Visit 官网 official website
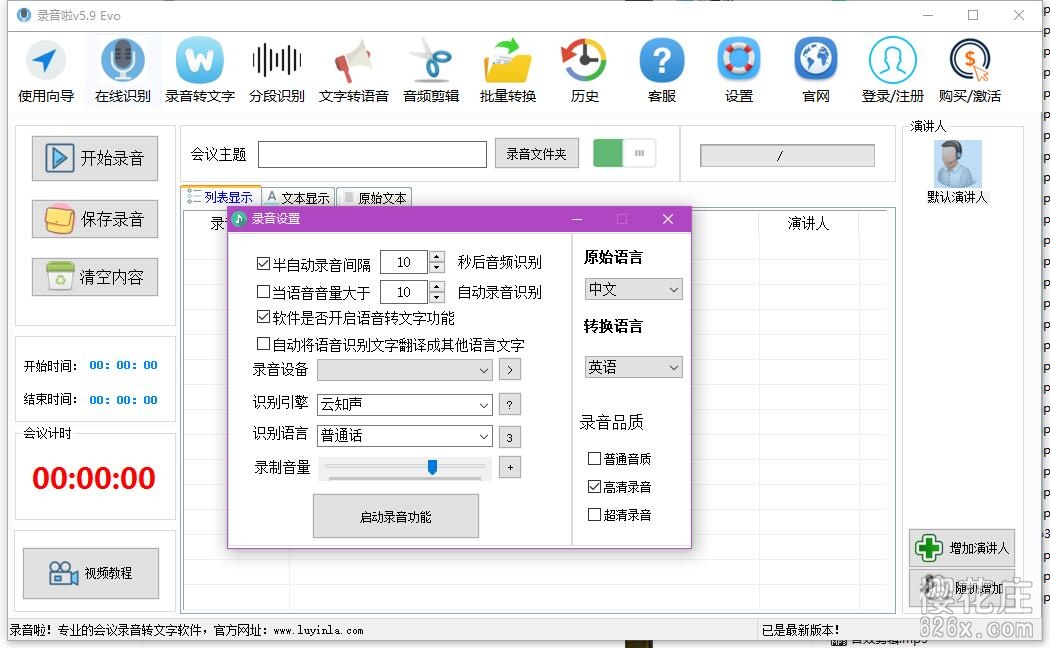The height and width of the screenshot is (648, 1050). 816,70
